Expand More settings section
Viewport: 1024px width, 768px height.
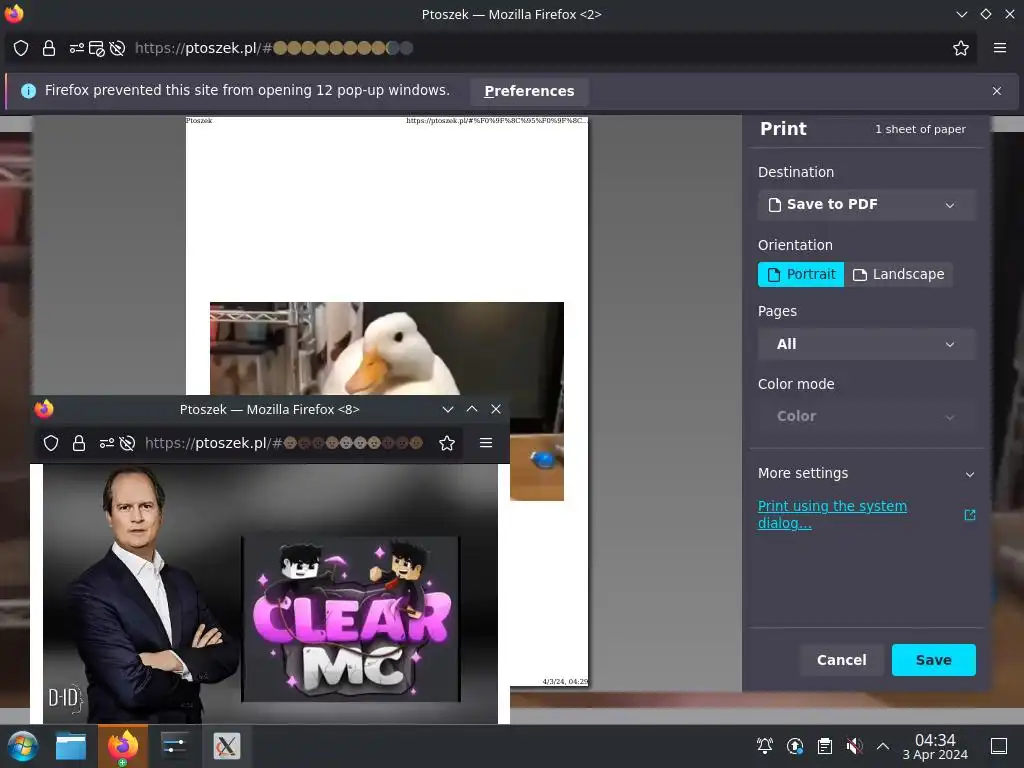[867, 473]
